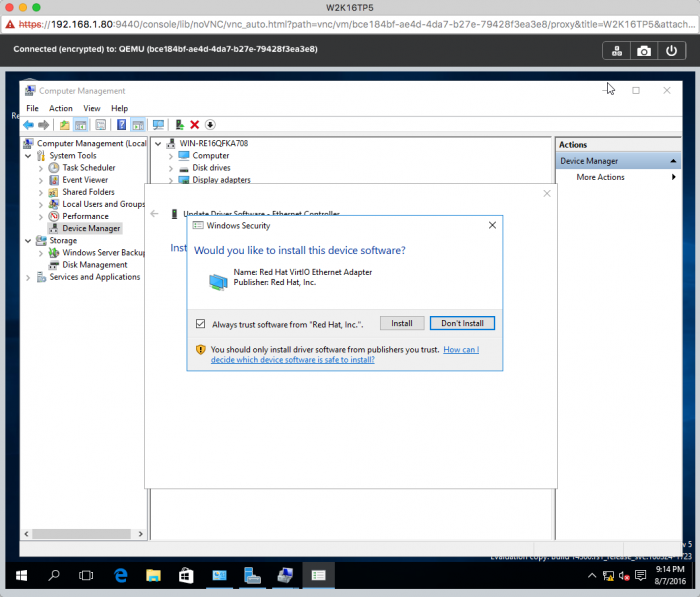
Task: Launch Microsoft Edge from taskbar
Action: tap(121, 576)
